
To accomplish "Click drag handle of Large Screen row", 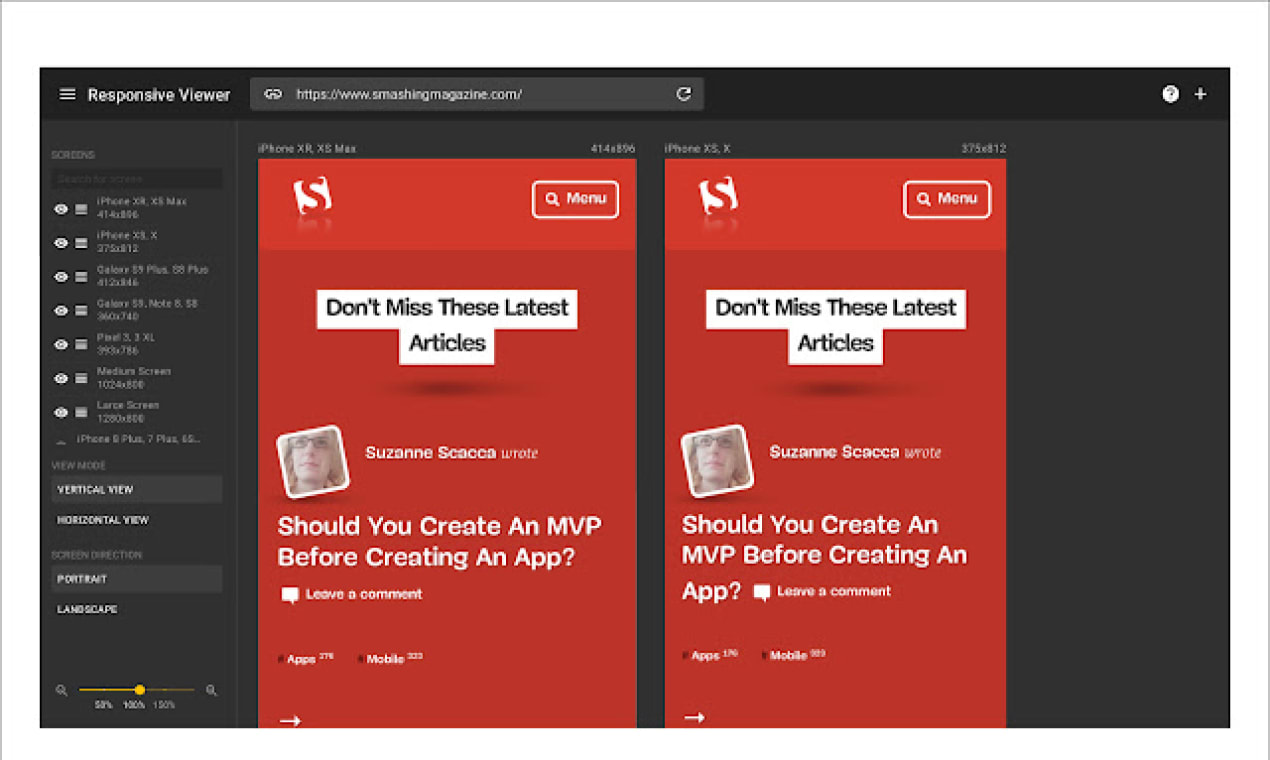I will 81,413.
